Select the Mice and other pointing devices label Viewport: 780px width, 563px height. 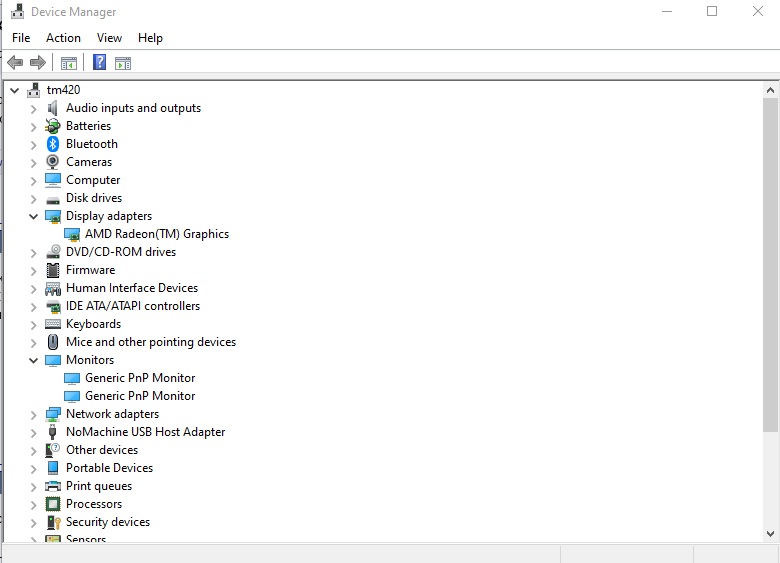[x=151, y=342]
